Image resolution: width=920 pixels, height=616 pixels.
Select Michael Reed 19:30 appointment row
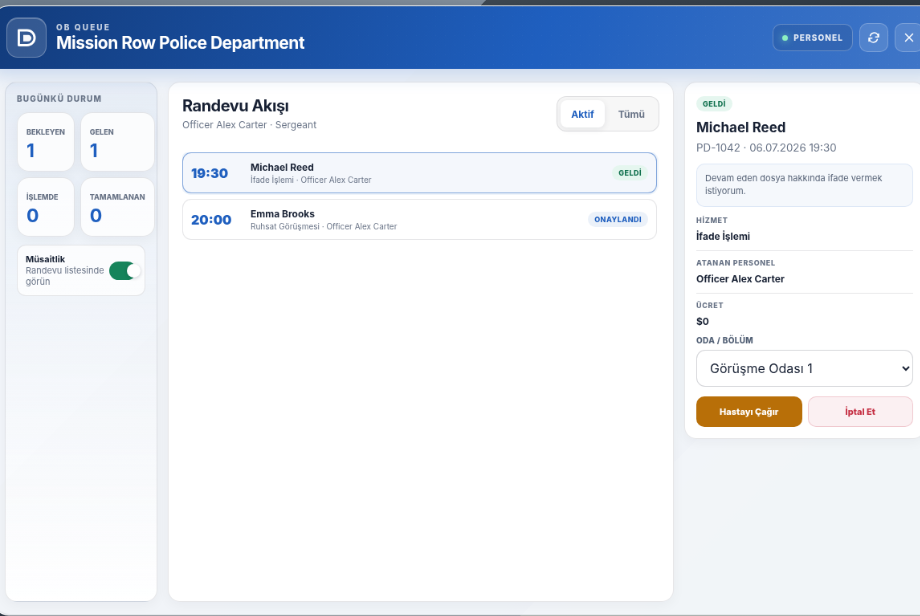419,172
